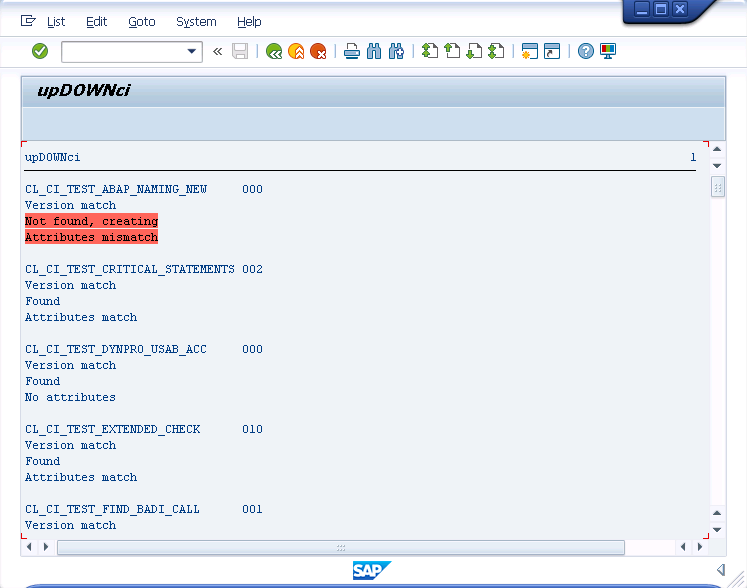The height and width of the screenshot is (588, 747).
Task: Click version number 001
Action: point(252,509)
